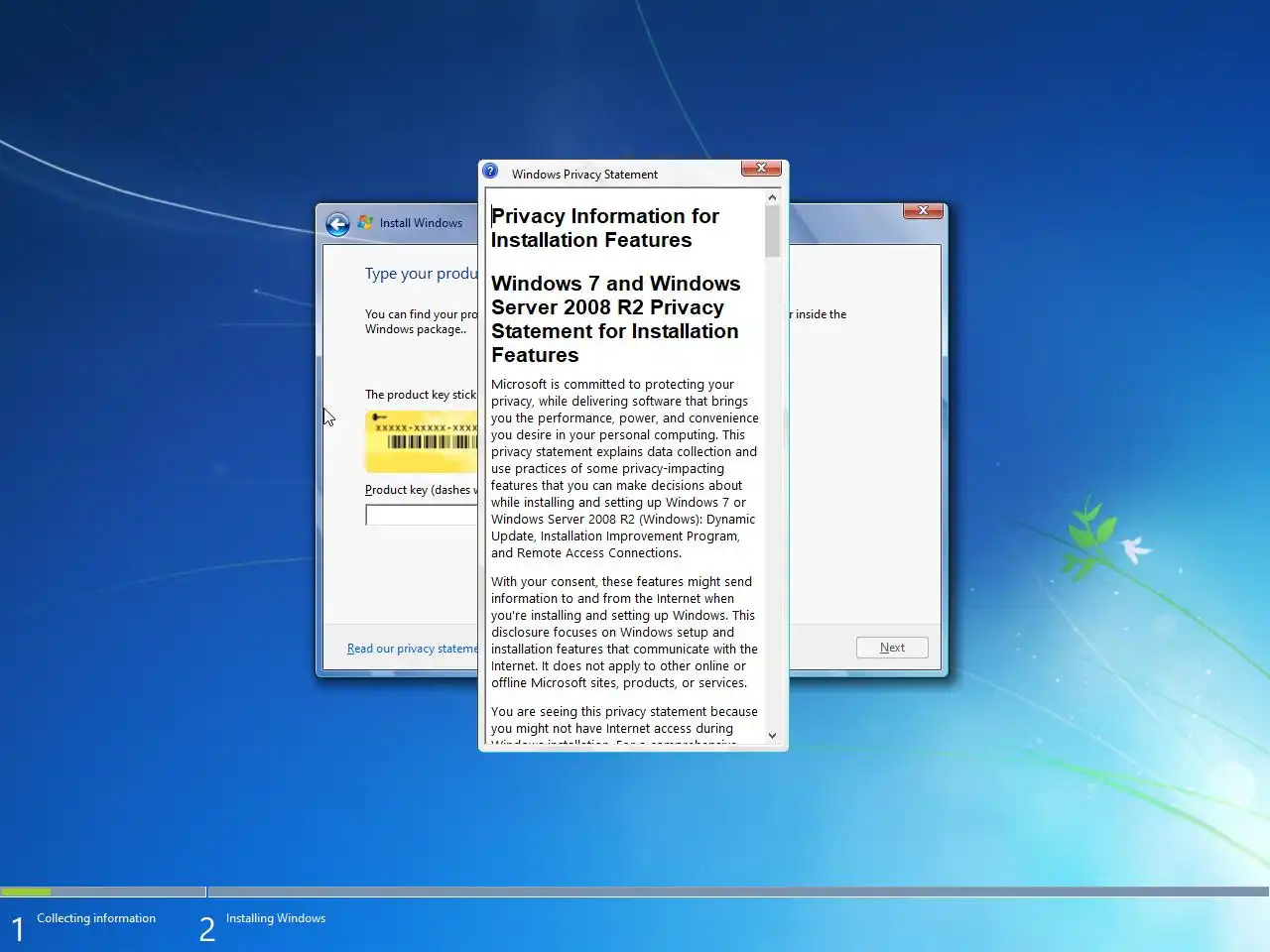Click the Windows 7 and Windows Server 2008 R2 heading
This screenshot has width=1270, height=952.
615,319
